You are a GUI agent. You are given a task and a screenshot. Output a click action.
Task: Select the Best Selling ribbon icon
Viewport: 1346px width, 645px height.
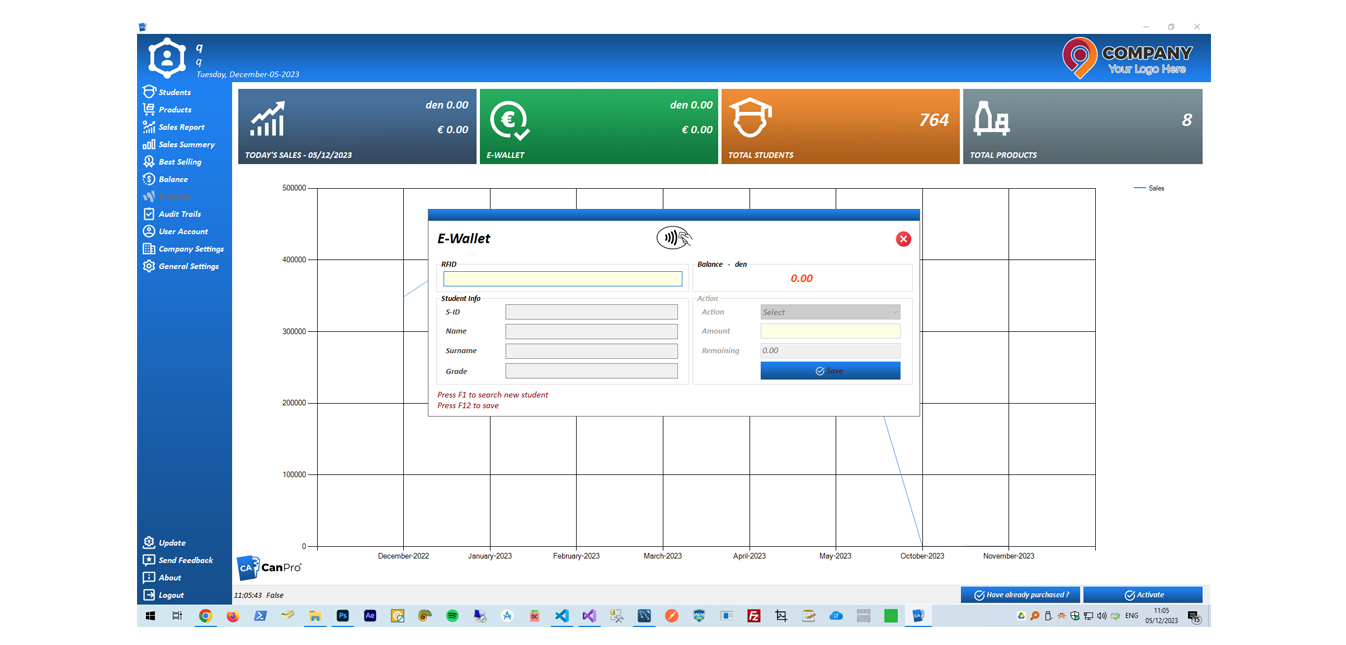149,162
